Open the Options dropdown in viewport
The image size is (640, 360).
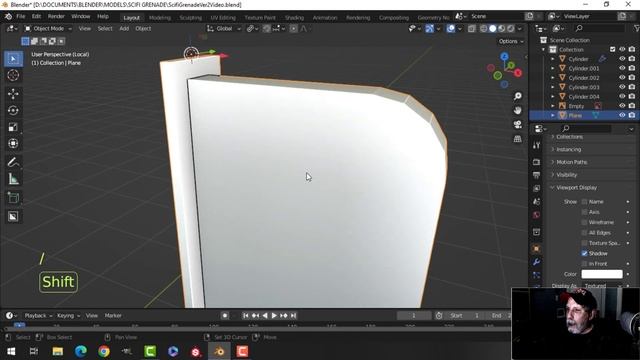tap(511, 41)
